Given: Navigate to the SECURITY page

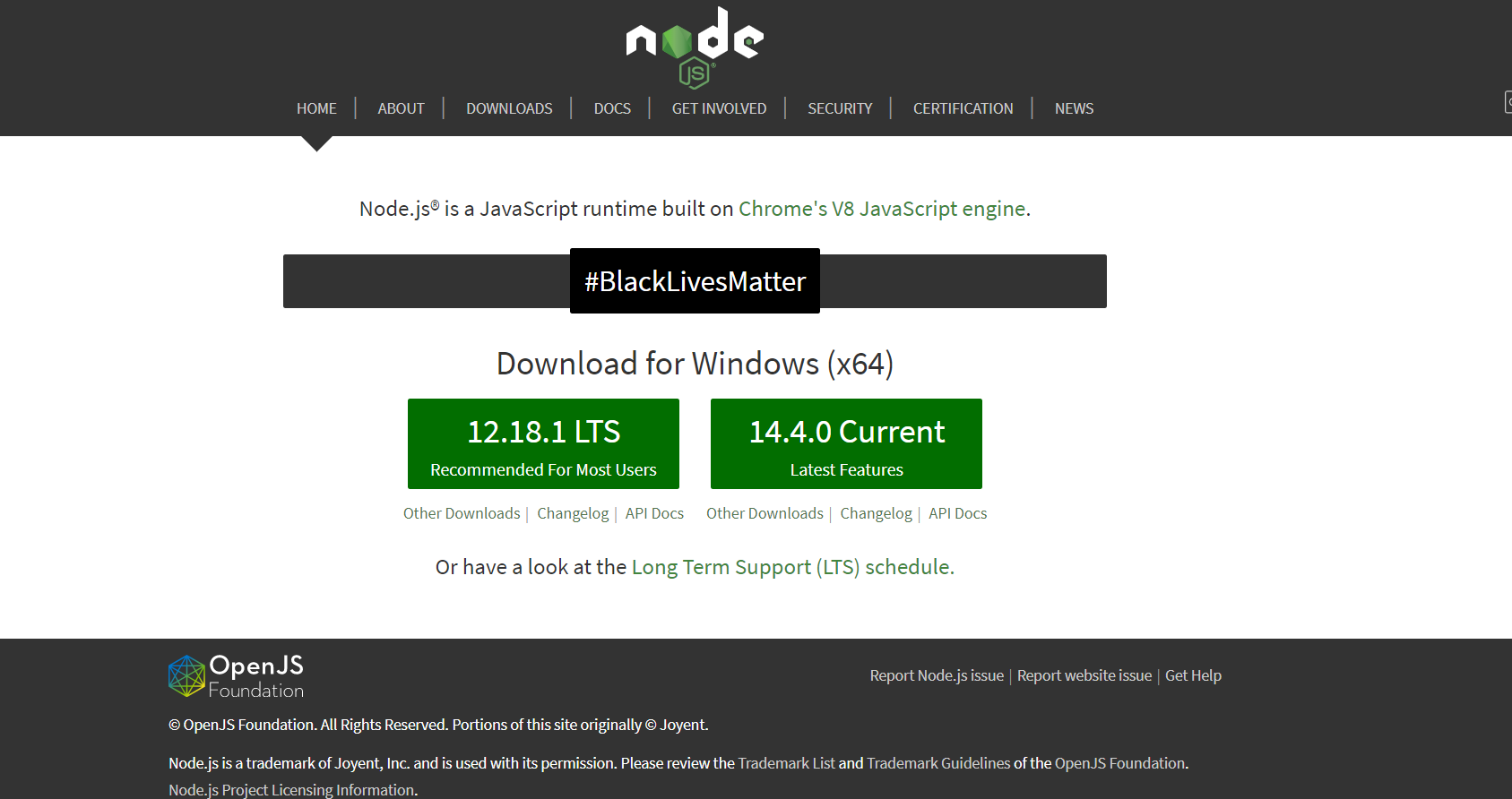Looking at the screenshot, I should click(840, 108).
